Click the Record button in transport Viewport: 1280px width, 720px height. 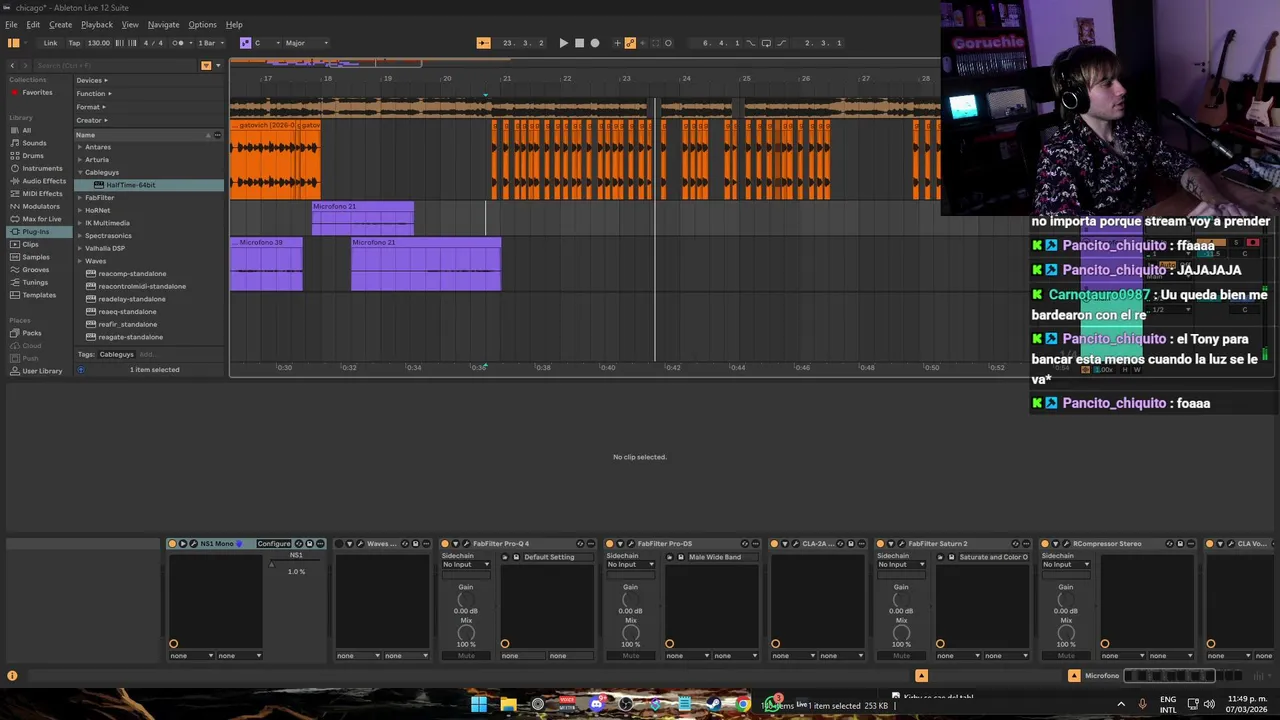(x=595, y=43)
